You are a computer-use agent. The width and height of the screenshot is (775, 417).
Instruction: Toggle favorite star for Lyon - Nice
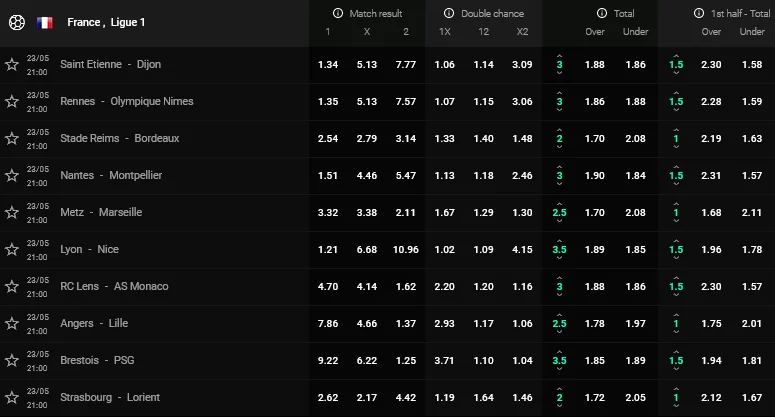coord(12,249)
